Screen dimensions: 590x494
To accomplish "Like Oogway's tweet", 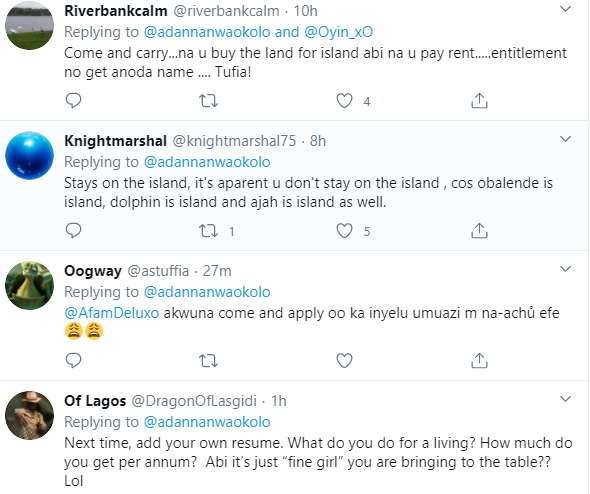I will tap(344, 361).
